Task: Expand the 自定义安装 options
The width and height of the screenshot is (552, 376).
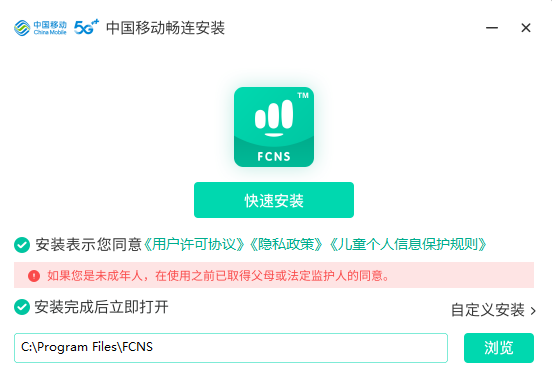Action: tap(493, 310)
